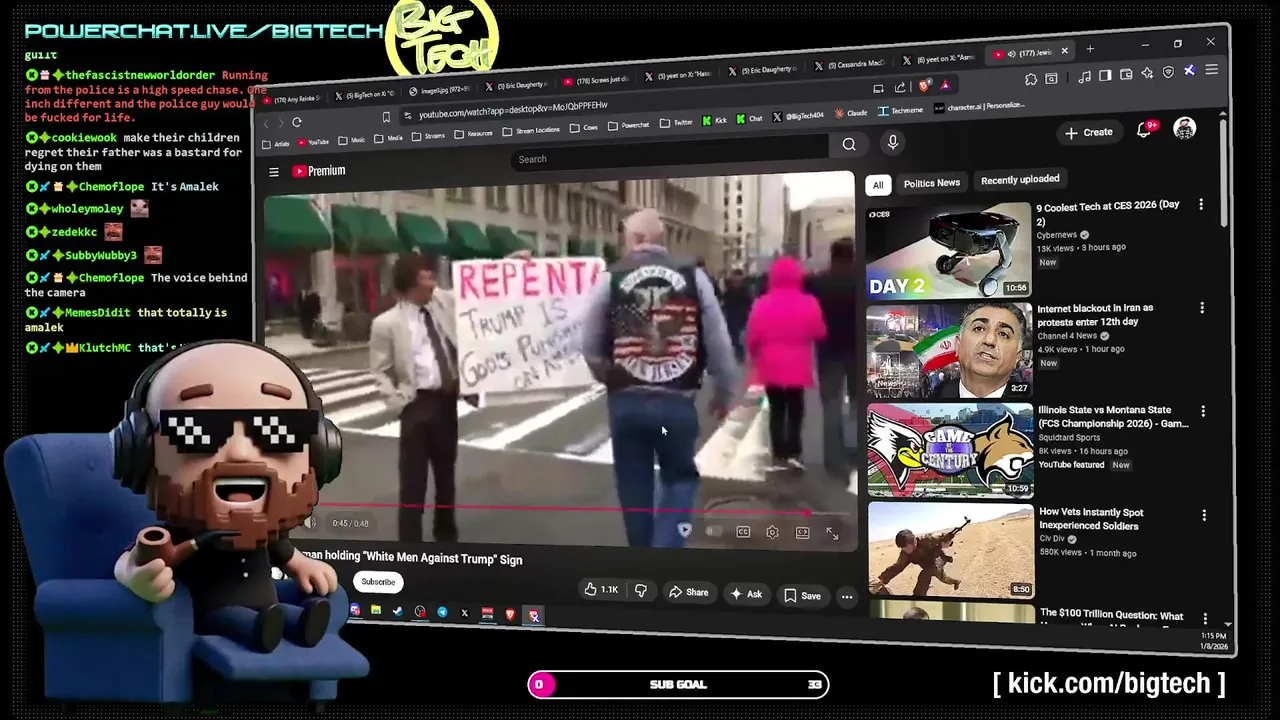Switch to the Screws just browser tab
This screenshot has height=720, width=1280.
596,80
